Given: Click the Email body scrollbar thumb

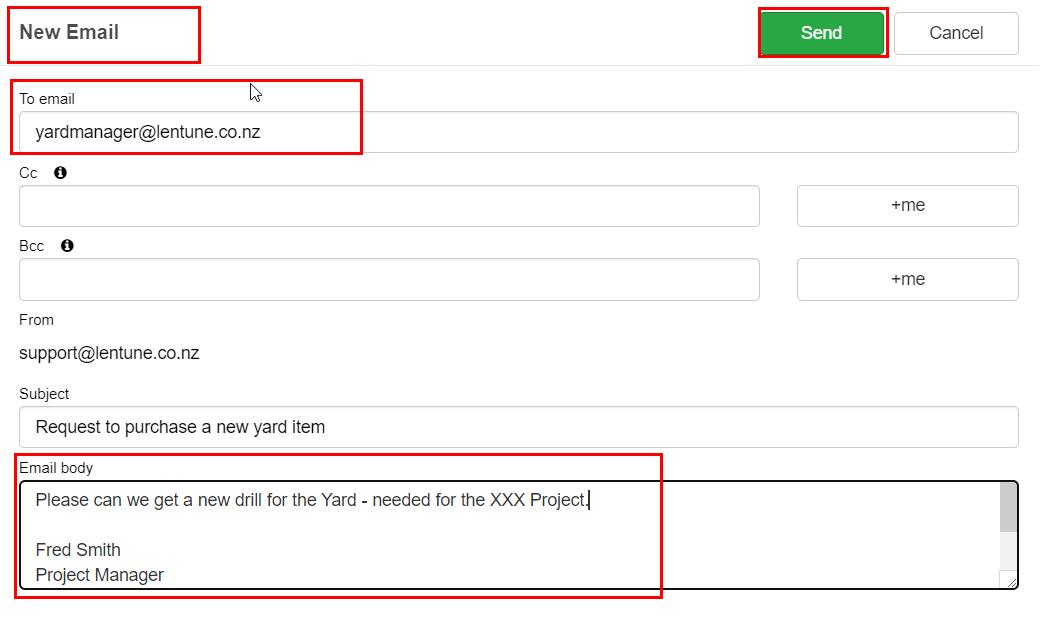Looking at the screenshot, I should click(x=1008, y=507).
